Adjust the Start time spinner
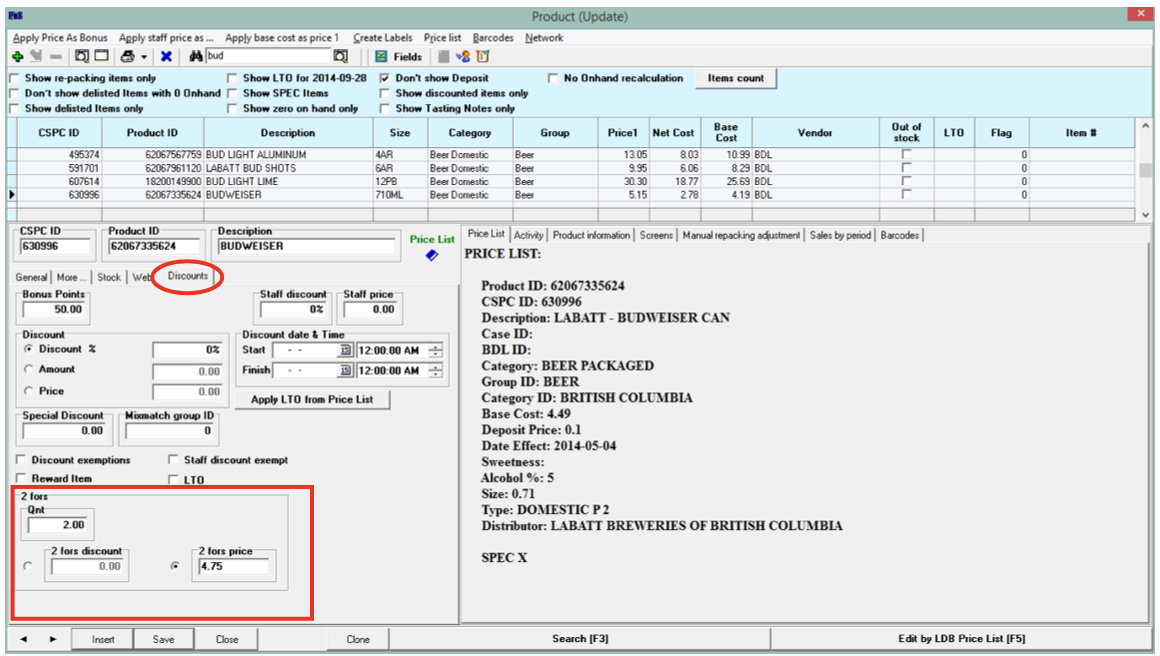The image size is (1160, 656). click(x=436, y=351)
